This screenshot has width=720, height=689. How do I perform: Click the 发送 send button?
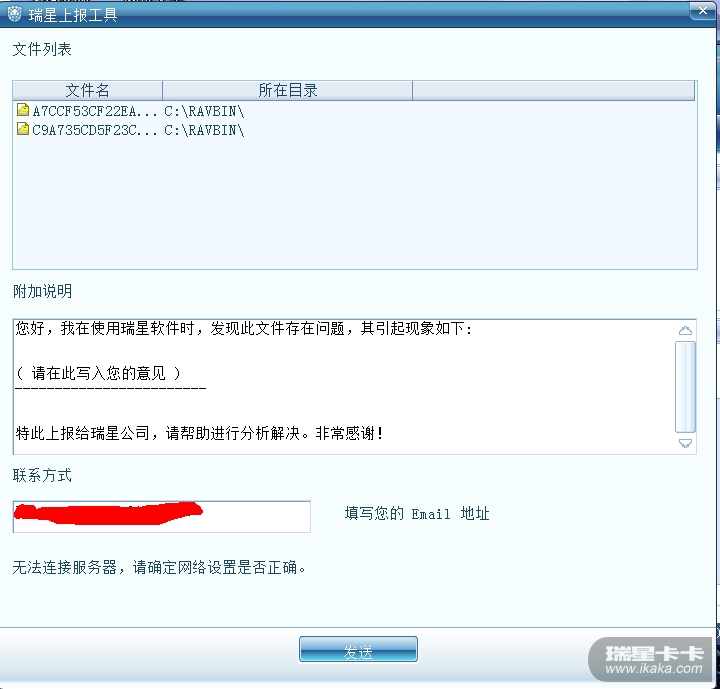coord(358,649)
